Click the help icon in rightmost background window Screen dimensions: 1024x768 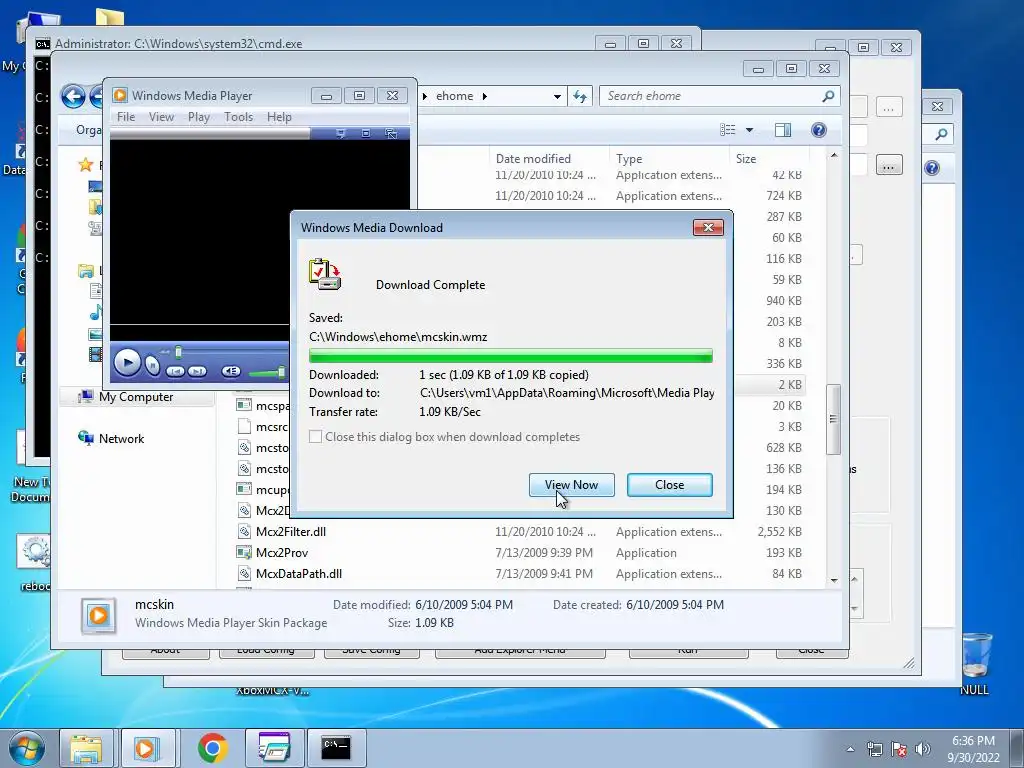932,168
